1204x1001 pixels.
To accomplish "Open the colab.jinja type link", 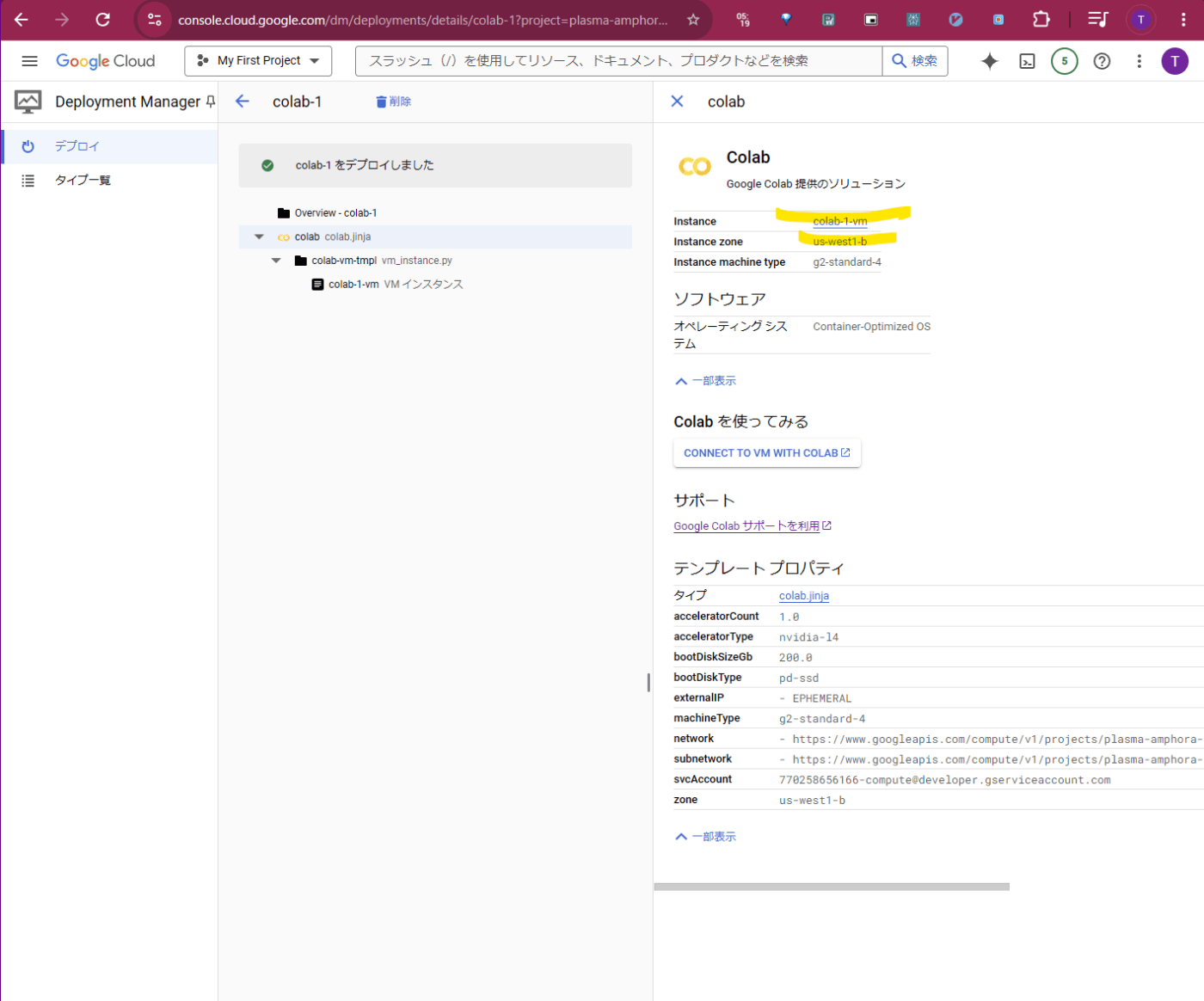I will [x=804, y=596].
